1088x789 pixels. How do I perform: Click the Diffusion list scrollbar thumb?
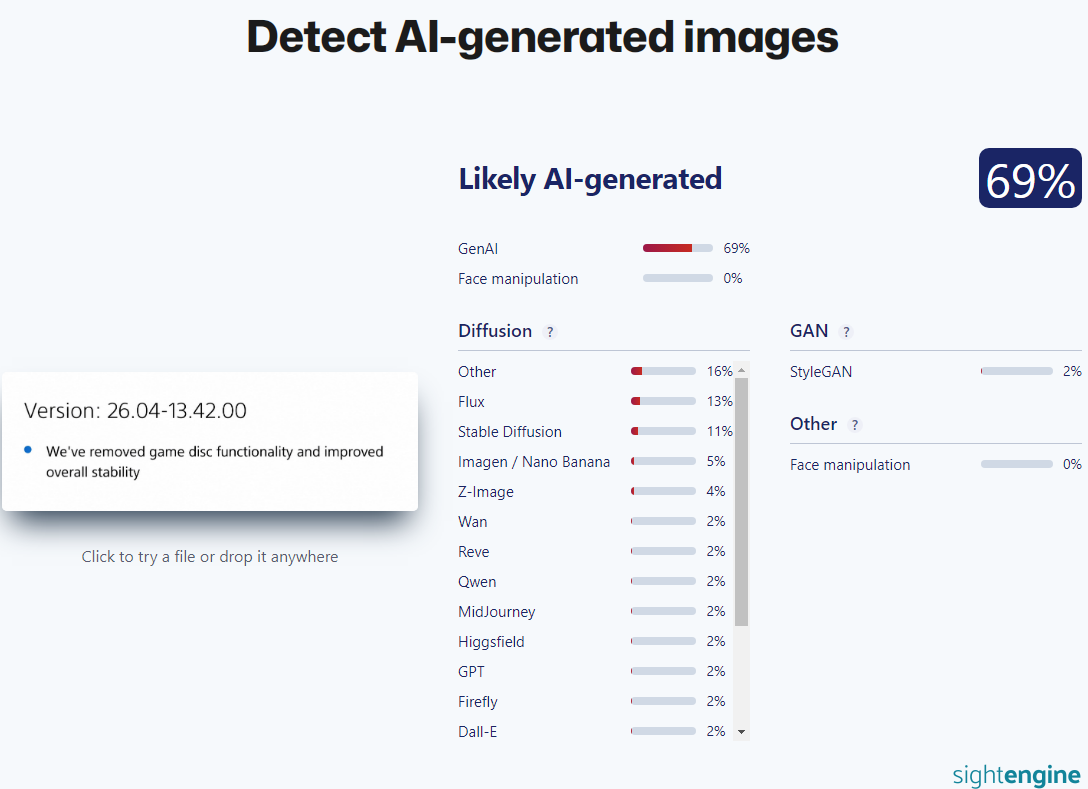click(x=741, y=502)
